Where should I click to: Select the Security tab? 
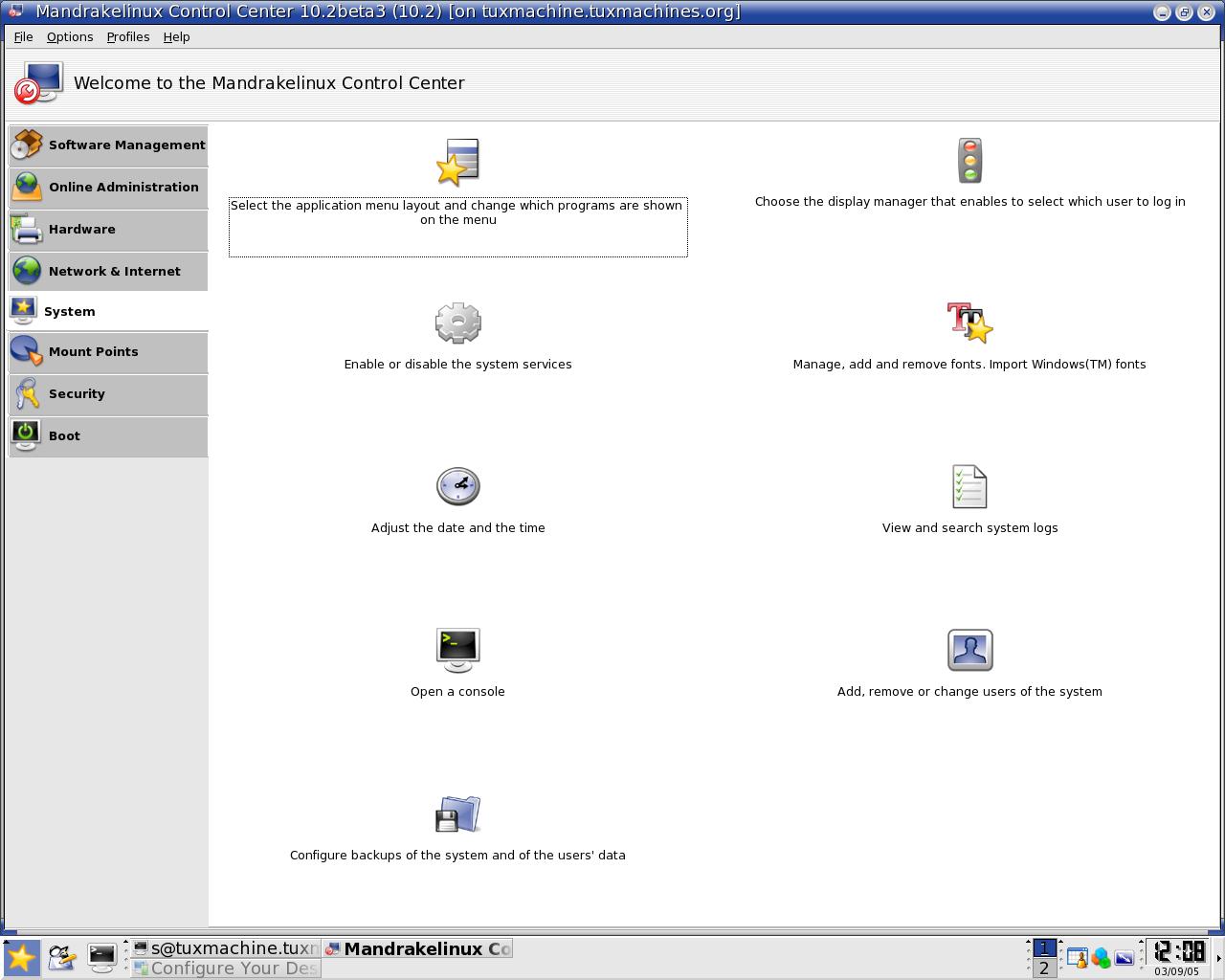pos(108,394)
